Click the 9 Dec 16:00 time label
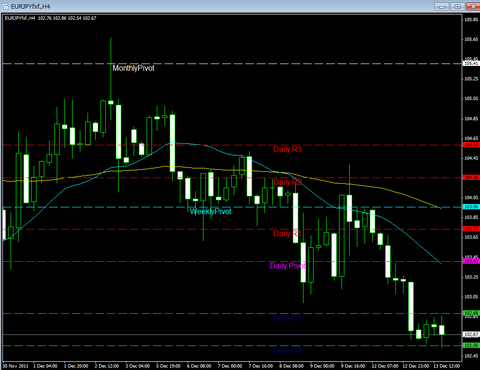The image size is (480, 370). 353,366
